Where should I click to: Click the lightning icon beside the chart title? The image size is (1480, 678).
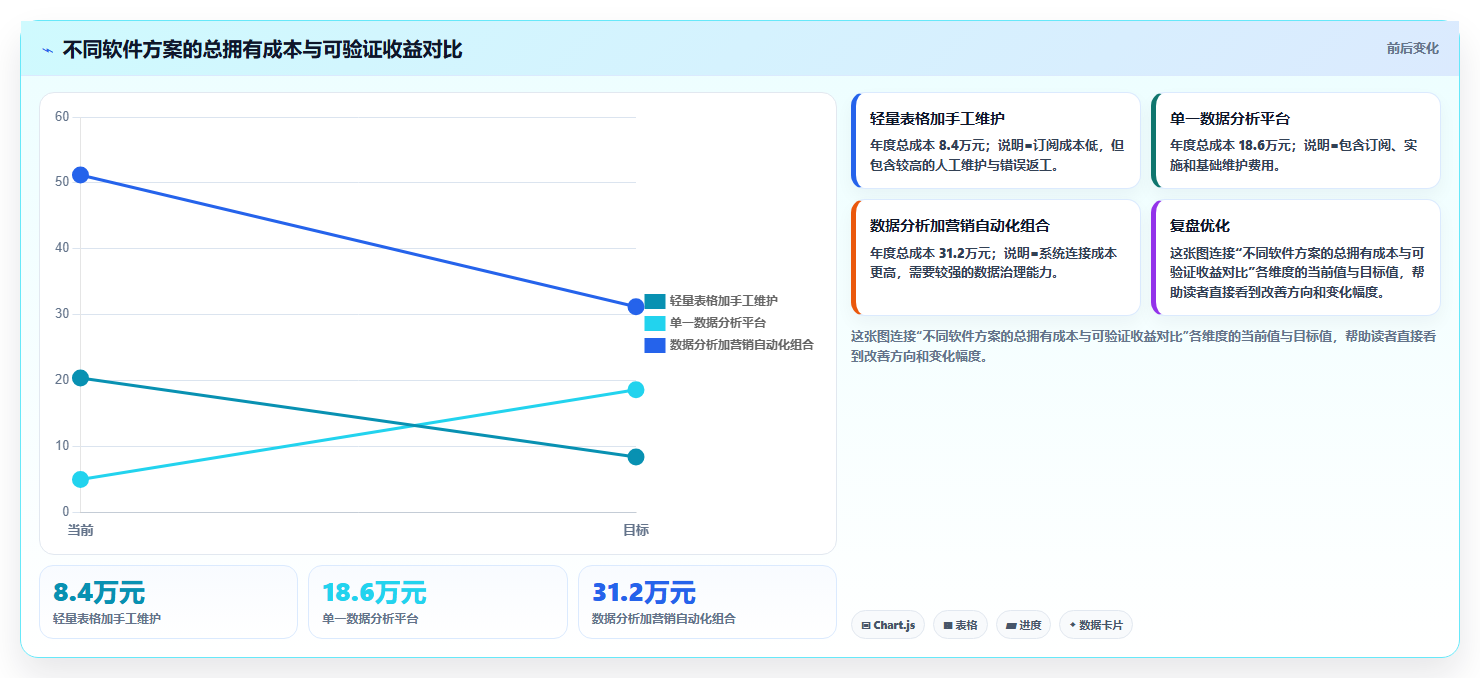47,50
